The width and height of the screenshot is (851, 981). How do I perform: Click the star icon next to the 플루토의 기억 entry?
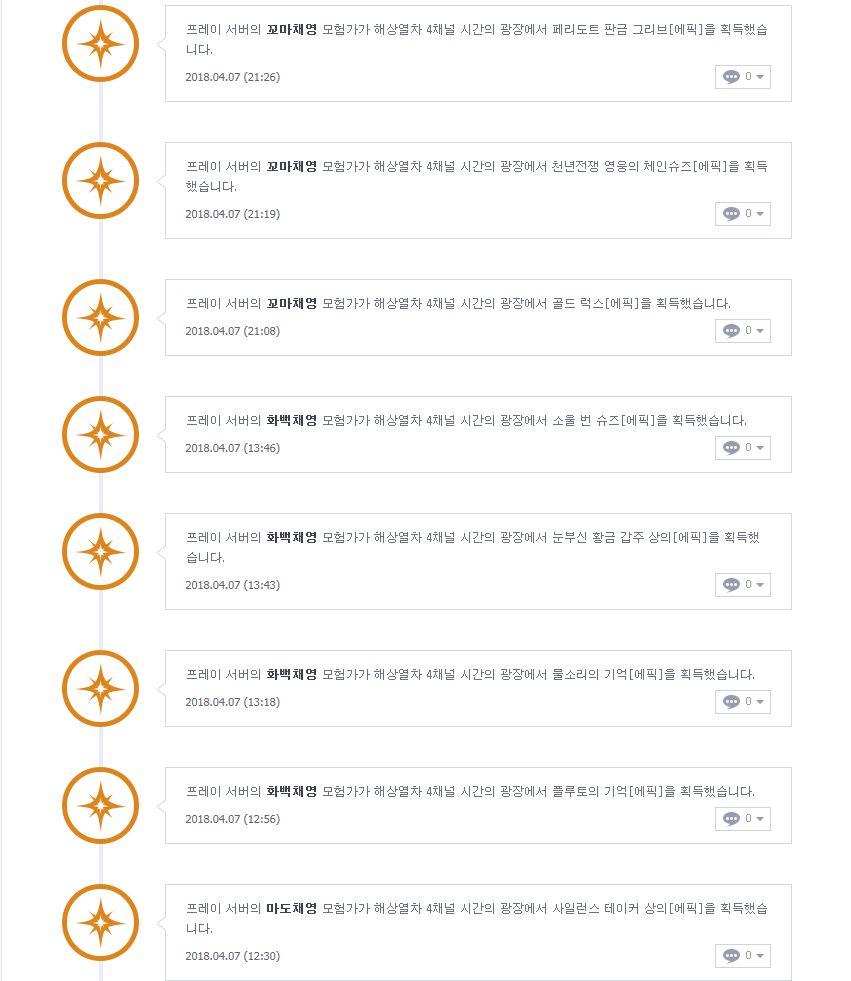click(100, 806)
